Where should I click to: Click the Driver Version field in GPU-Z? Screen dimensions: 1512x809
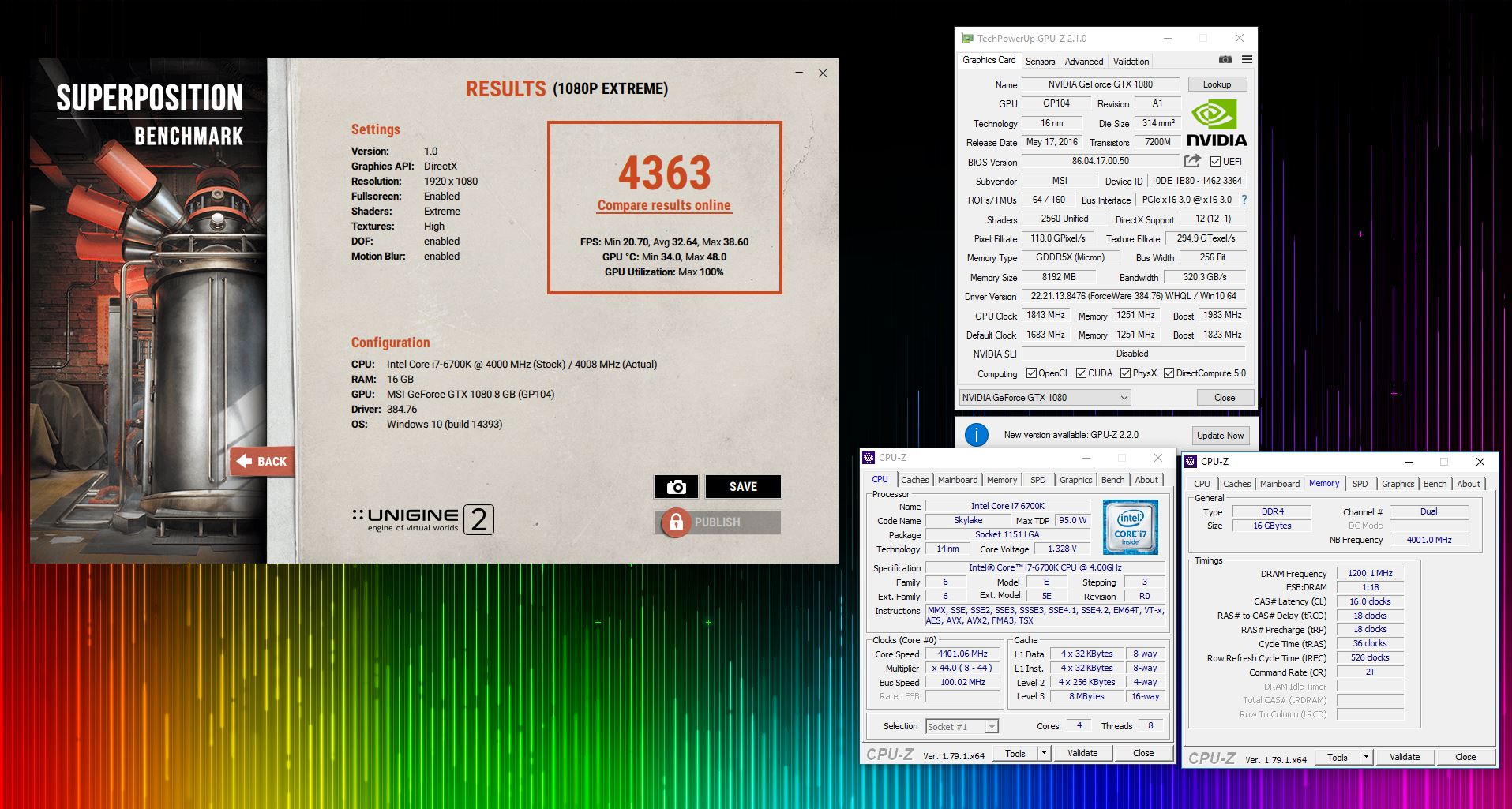tap(1134, 296)
